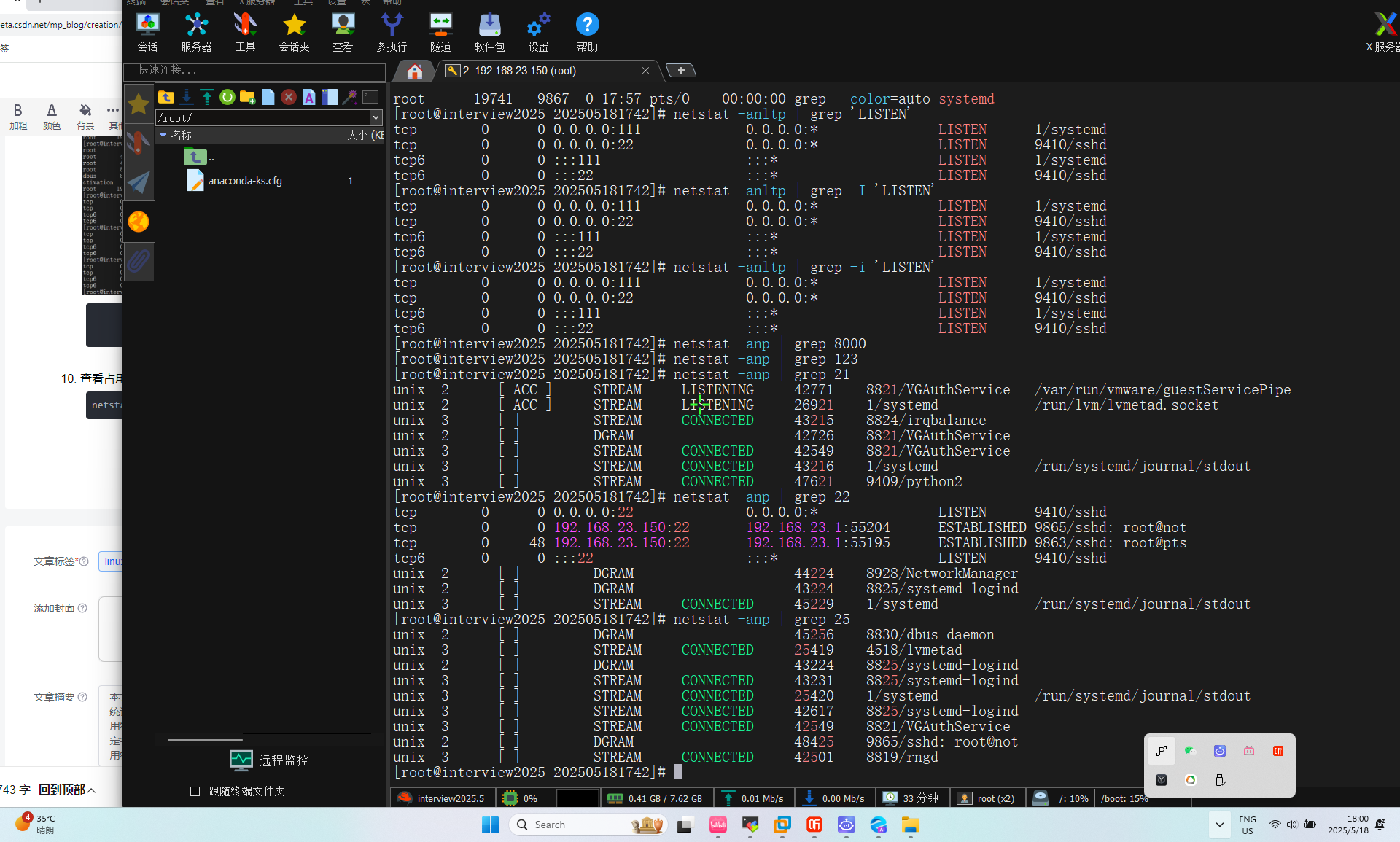The height and width of the screenshot is (842, 1400).
Task: Refresh the SFTP folder listing
Action: click(227, 97)
